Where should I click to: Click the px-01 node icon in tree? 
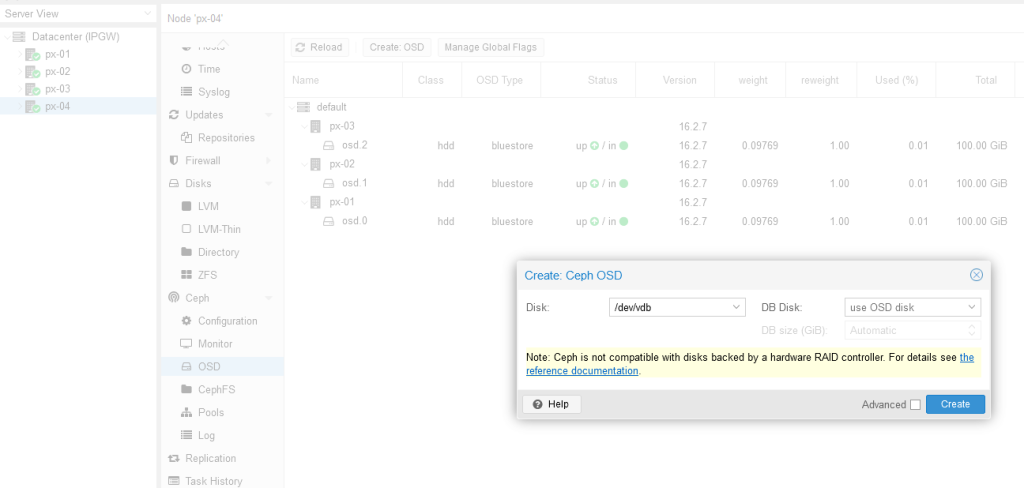[x=33, y=54]
